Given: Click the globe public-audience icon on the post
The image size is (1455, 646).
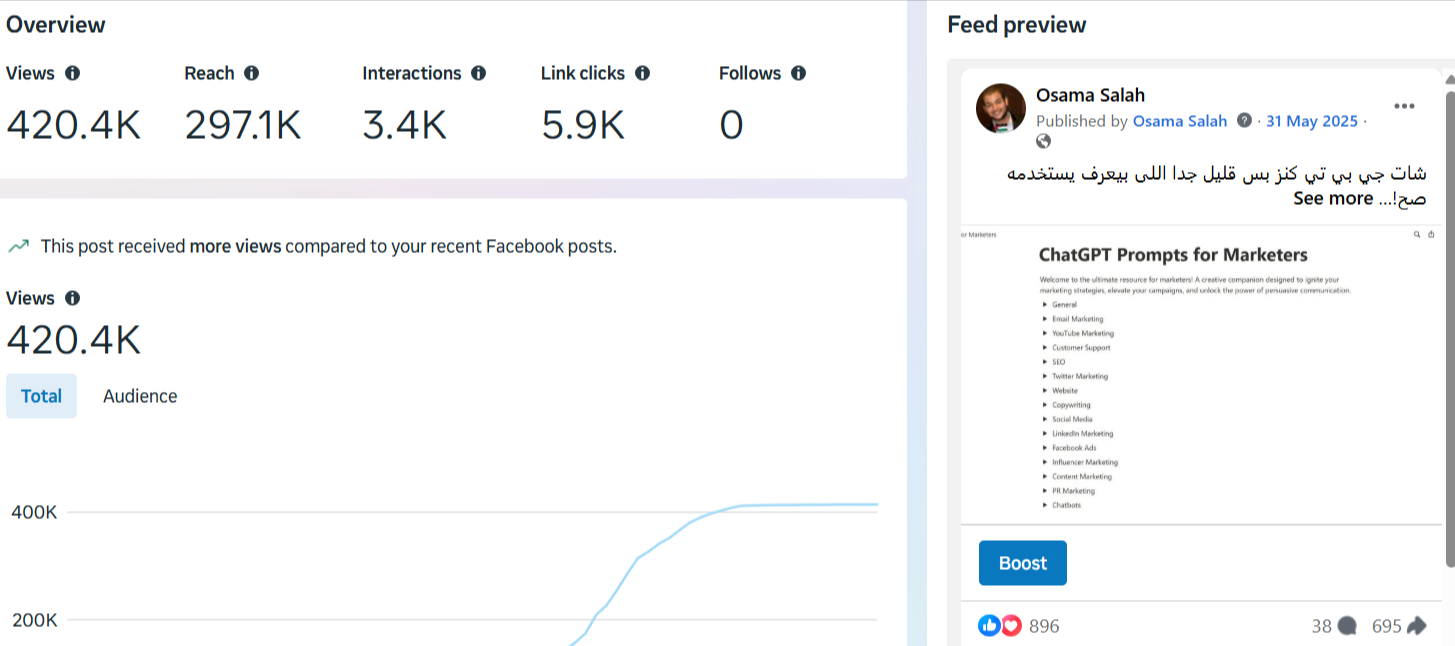Looking at the screenshot, I should [1044, 142].
